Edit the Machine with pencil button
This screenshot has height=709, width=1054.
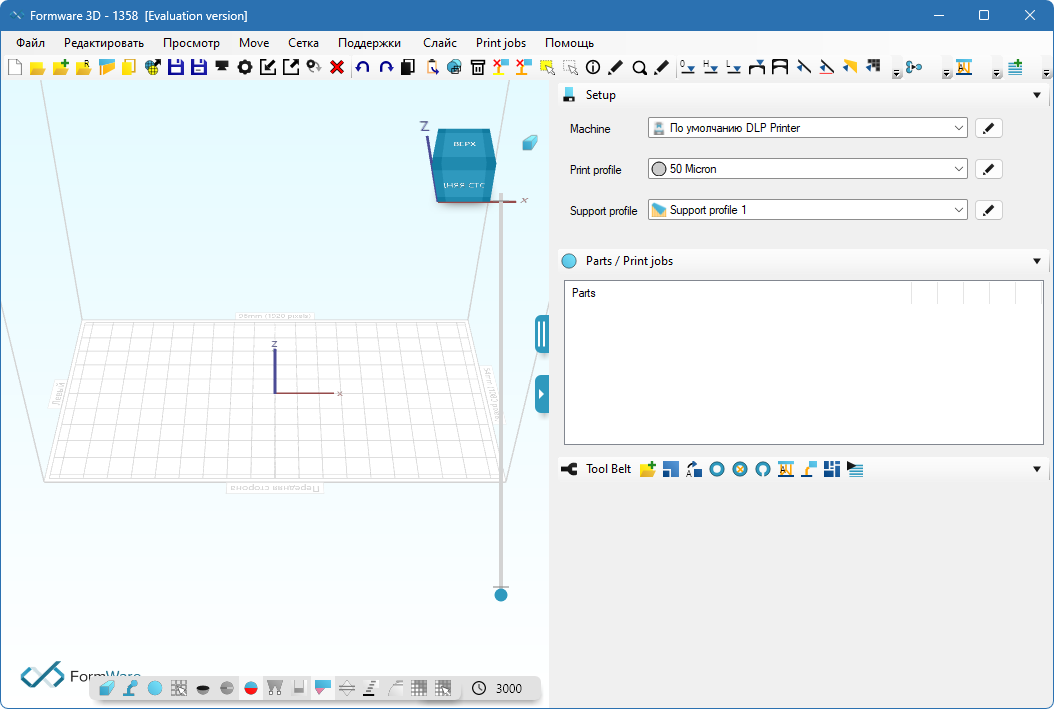988,128
